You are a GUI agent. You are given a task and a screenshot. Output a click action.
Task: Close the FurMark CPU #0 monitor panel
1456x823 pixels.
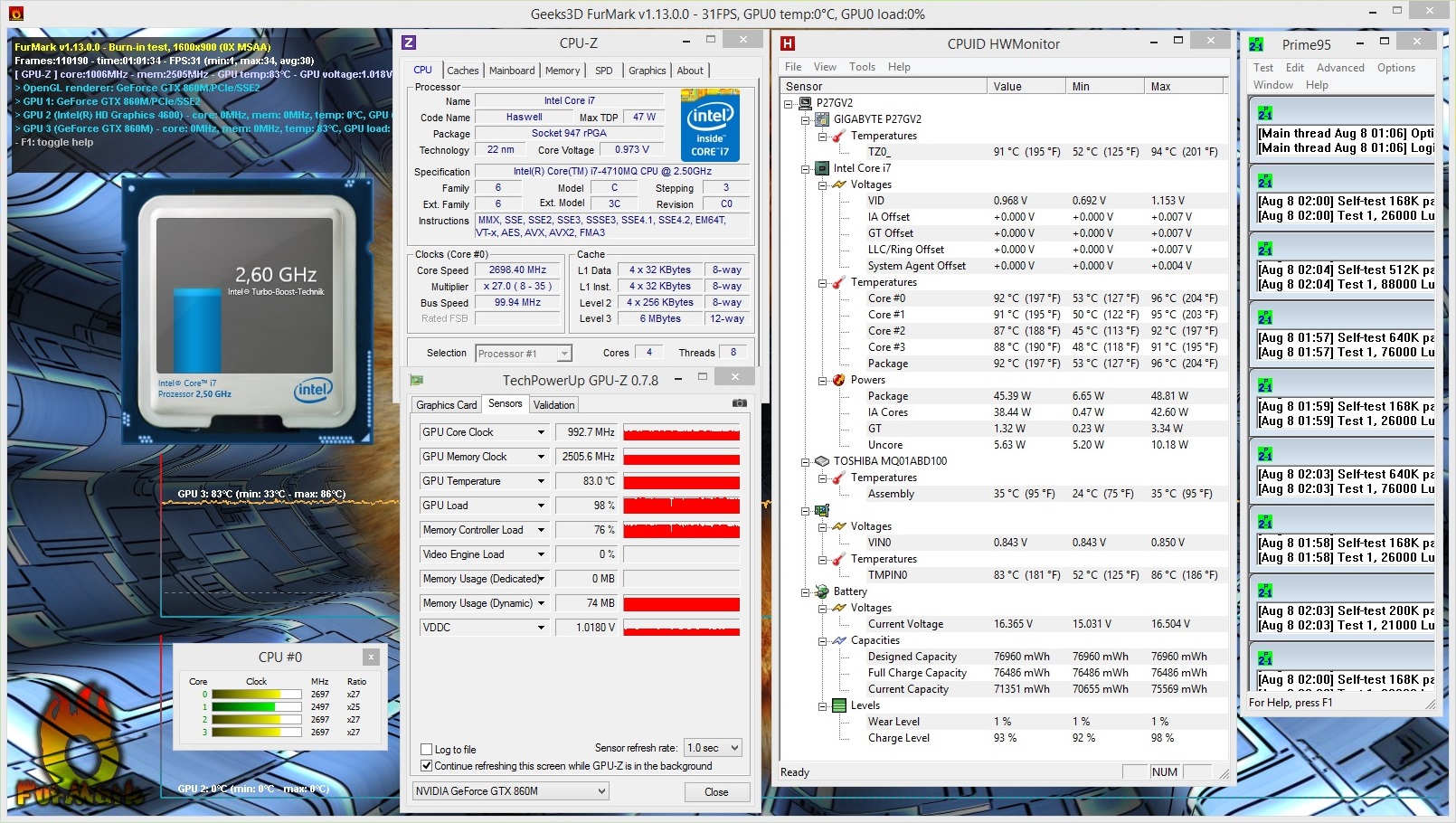pos(371,657)
